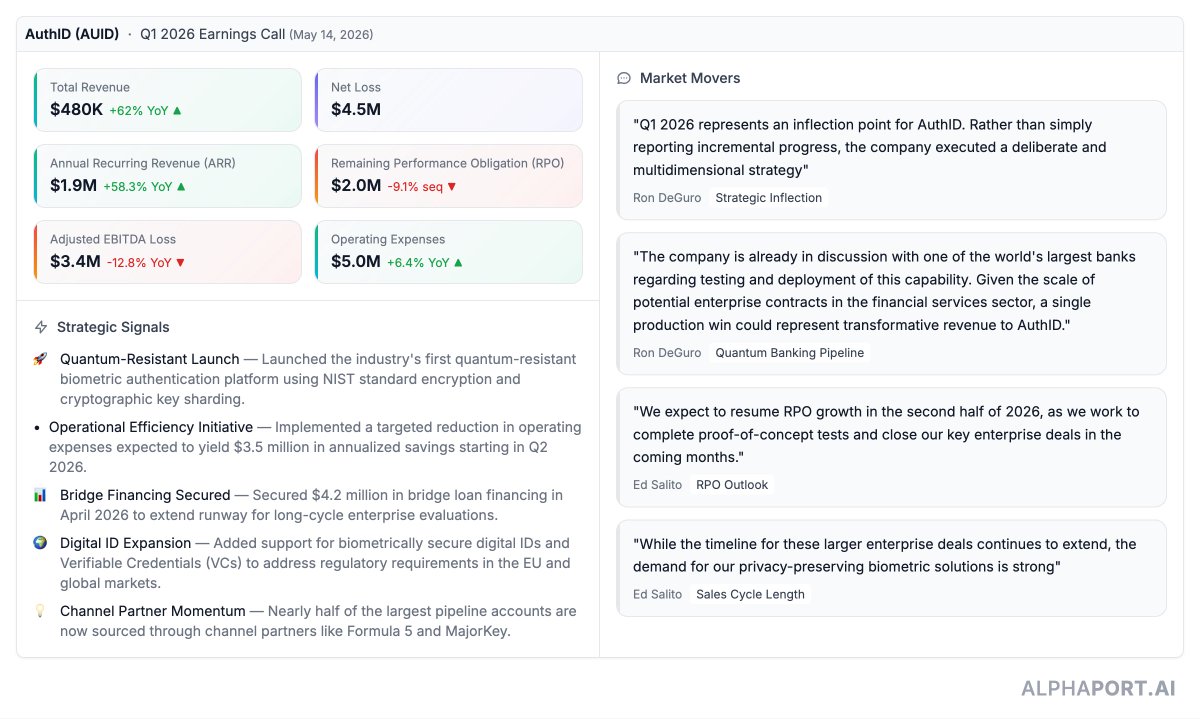Click the Operational Efficiency Initiative signal title

click(x=151, y=427)
